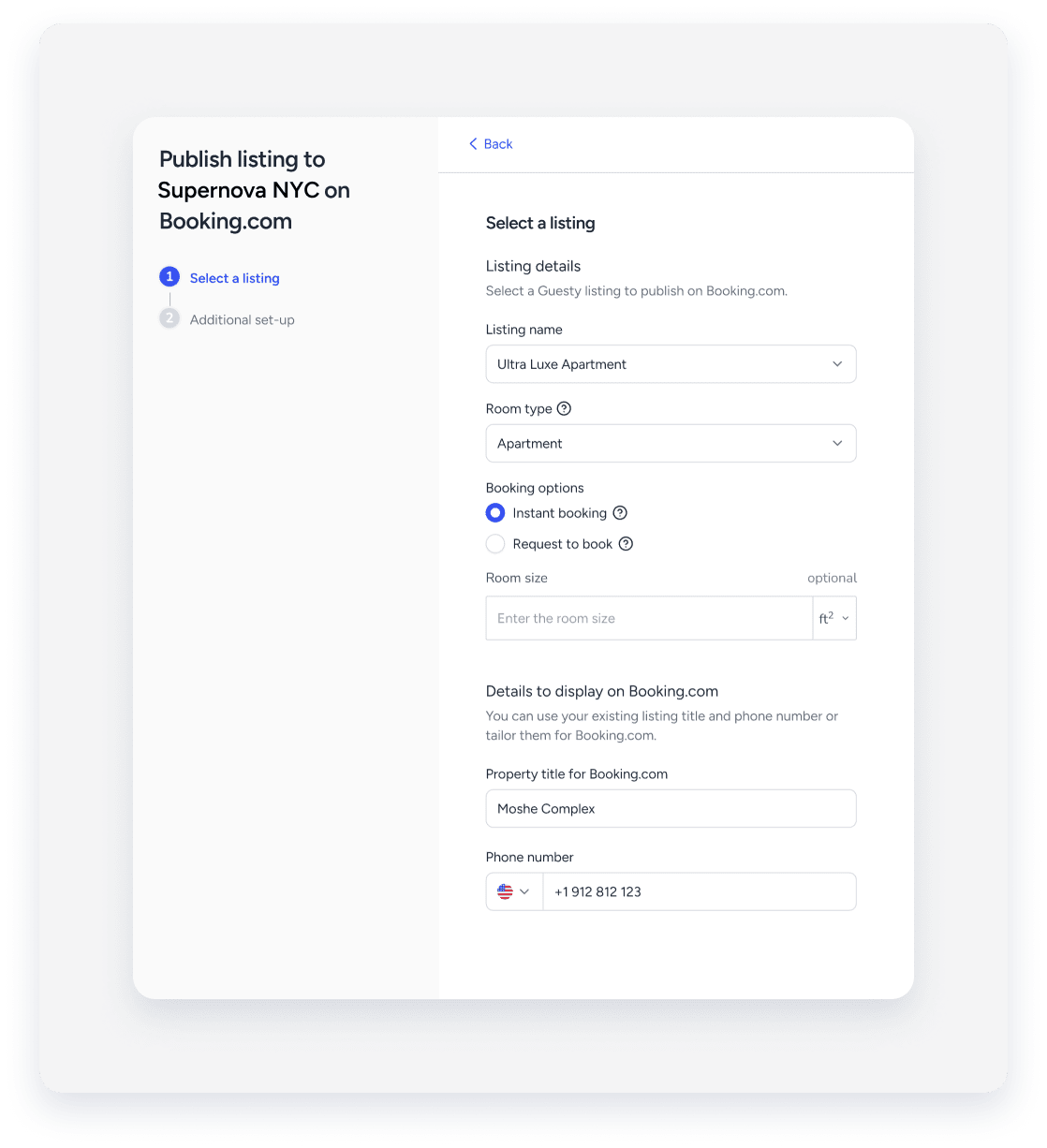Click the US flag icon
This screenshot has width=1047, height=1148.
click(x=506, y=891)
